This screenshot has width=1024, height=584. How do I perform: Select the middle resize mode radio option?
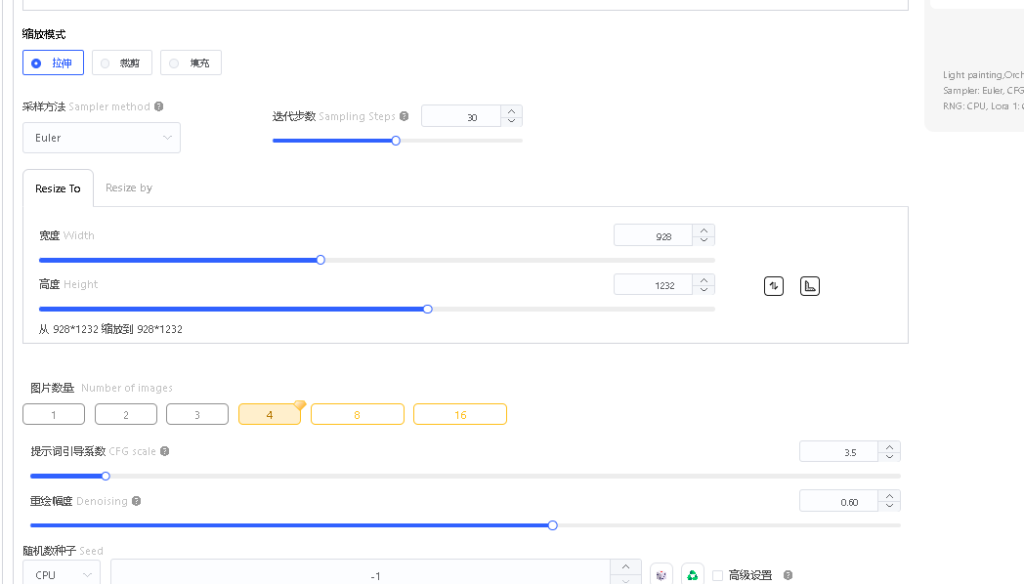(x=122, y=63)
